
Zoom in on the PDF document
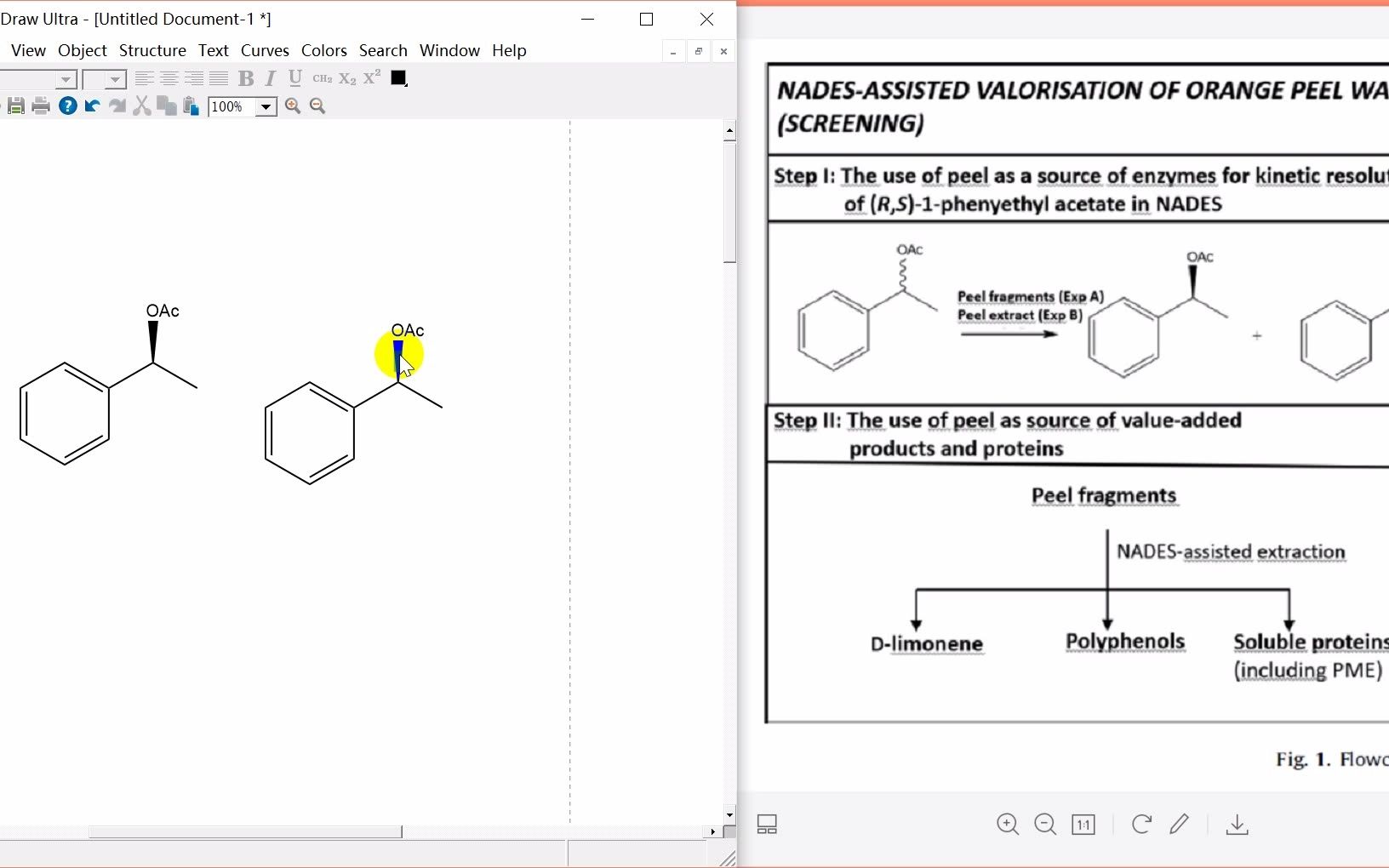click(1008, 824)
